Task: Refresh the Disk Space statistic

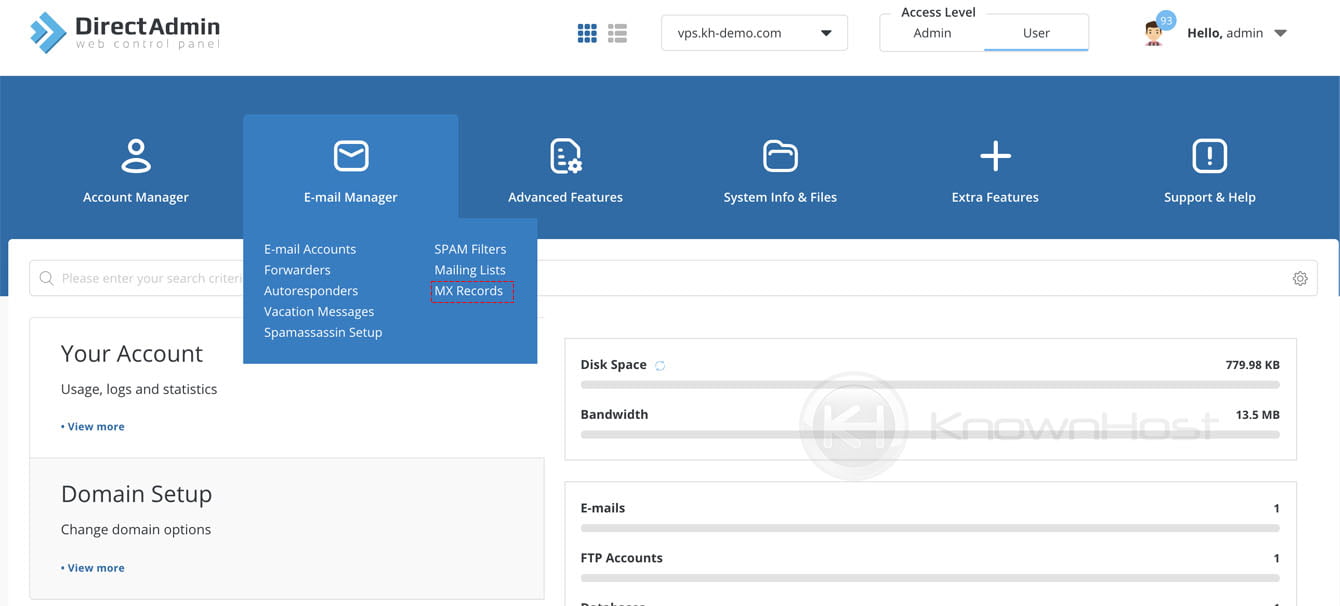Action: [x=659, y=365]
